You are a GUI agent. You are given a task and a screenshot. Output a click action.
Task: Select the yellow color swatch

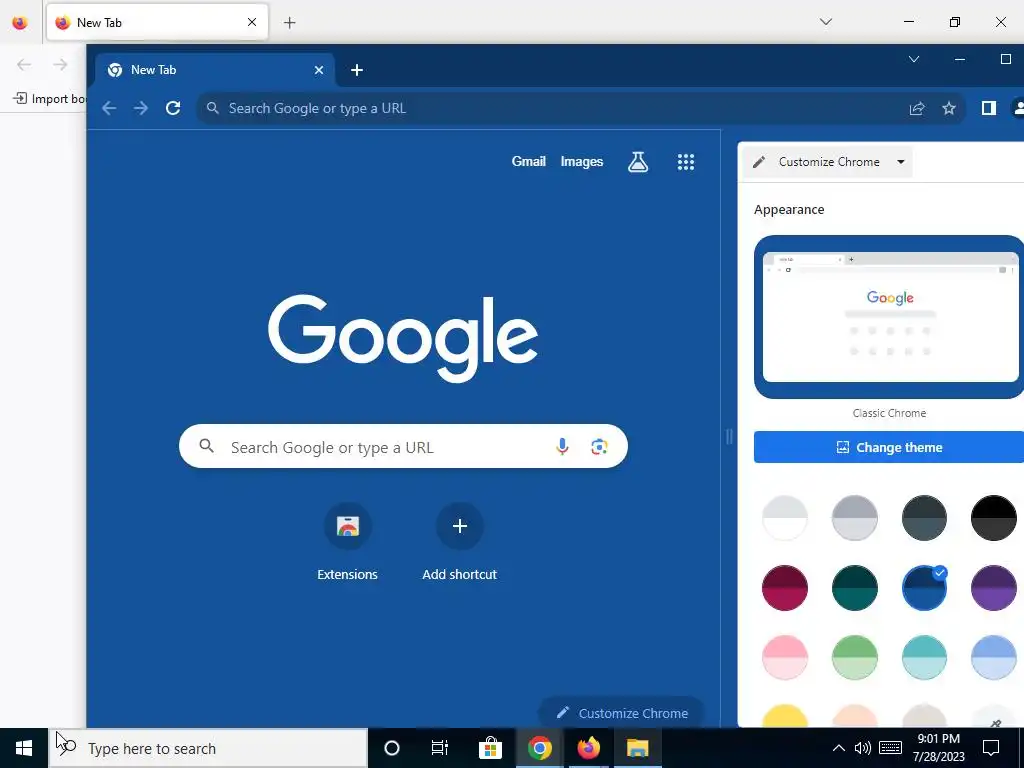pos(785,716)
